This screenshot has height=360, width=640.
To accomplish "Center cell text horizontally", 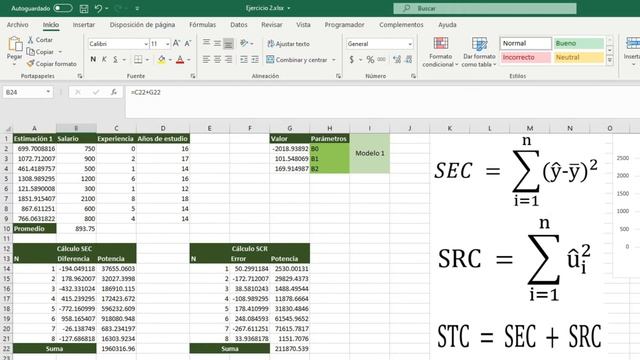I will [x=218, y=60].
